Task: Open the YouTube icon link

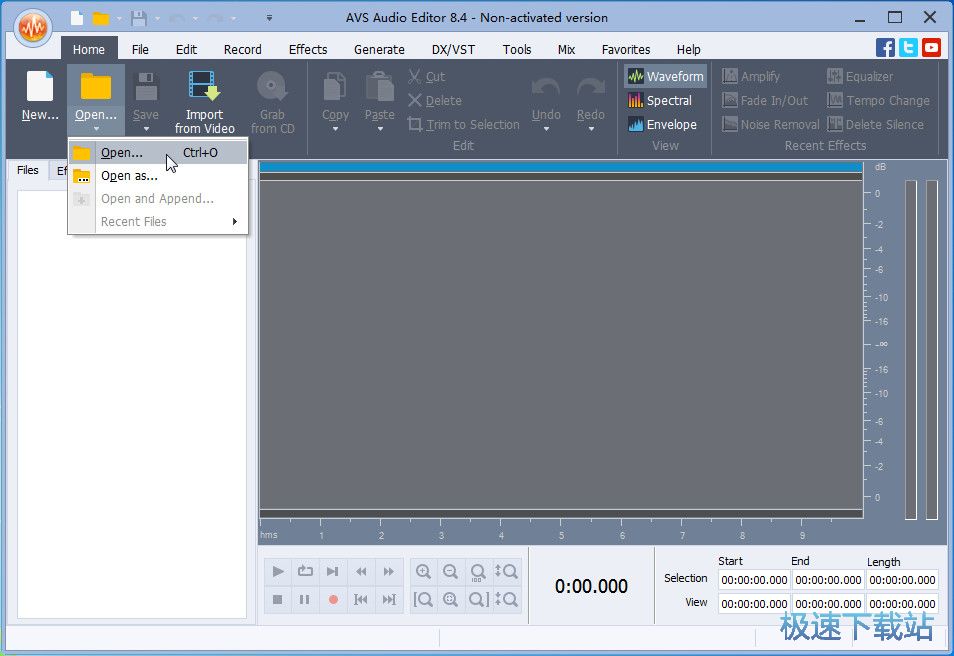Action: tap(931, 47)
